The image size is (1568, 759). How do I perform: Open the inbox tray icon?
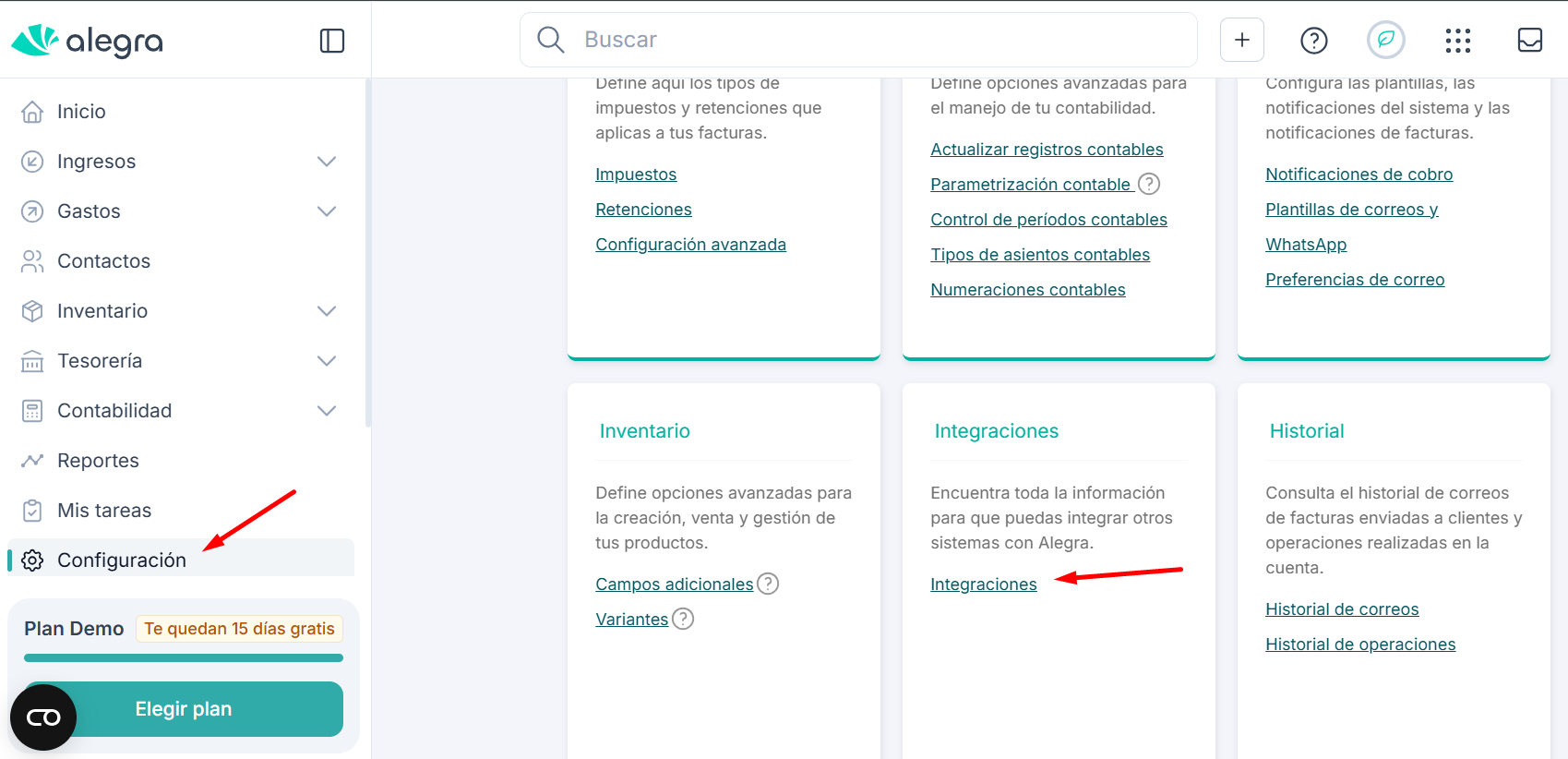[1529, 40]
